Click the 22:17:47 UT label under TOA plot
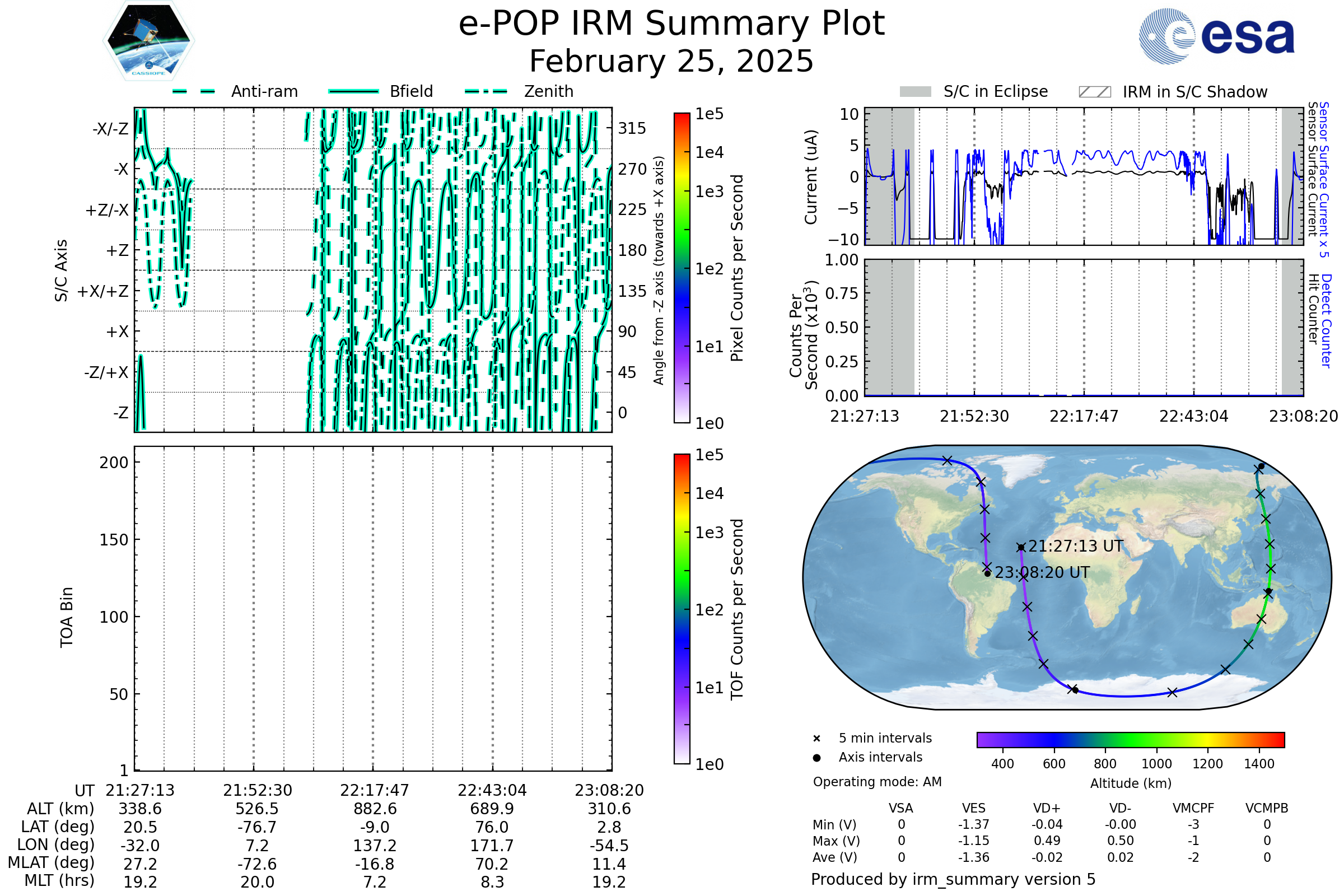 pos(374,790)
